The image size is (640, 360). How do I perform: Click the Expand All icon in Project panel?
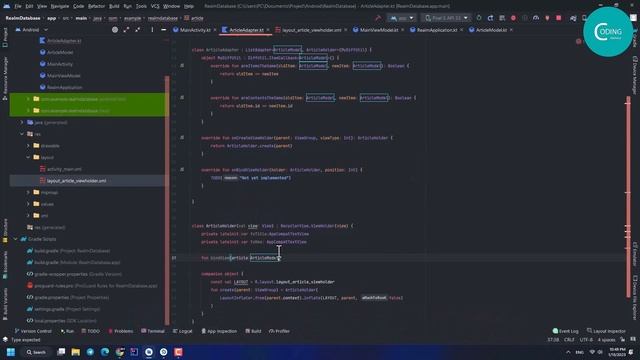126,30
